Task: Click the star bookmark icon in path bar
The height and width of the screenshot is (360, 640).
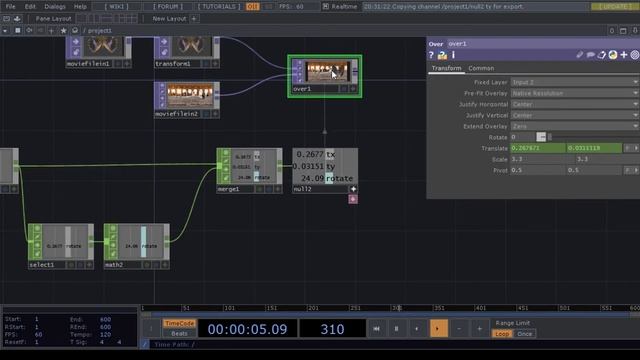Action: coord(63,31)
